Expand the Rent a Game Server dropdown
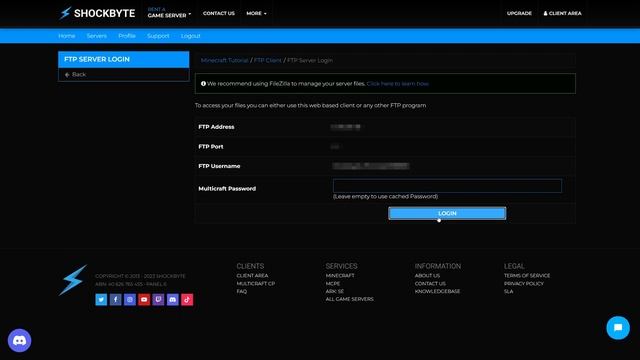Image resolution: width=640 pixels, height=360 pixels. tap(169, 13)
